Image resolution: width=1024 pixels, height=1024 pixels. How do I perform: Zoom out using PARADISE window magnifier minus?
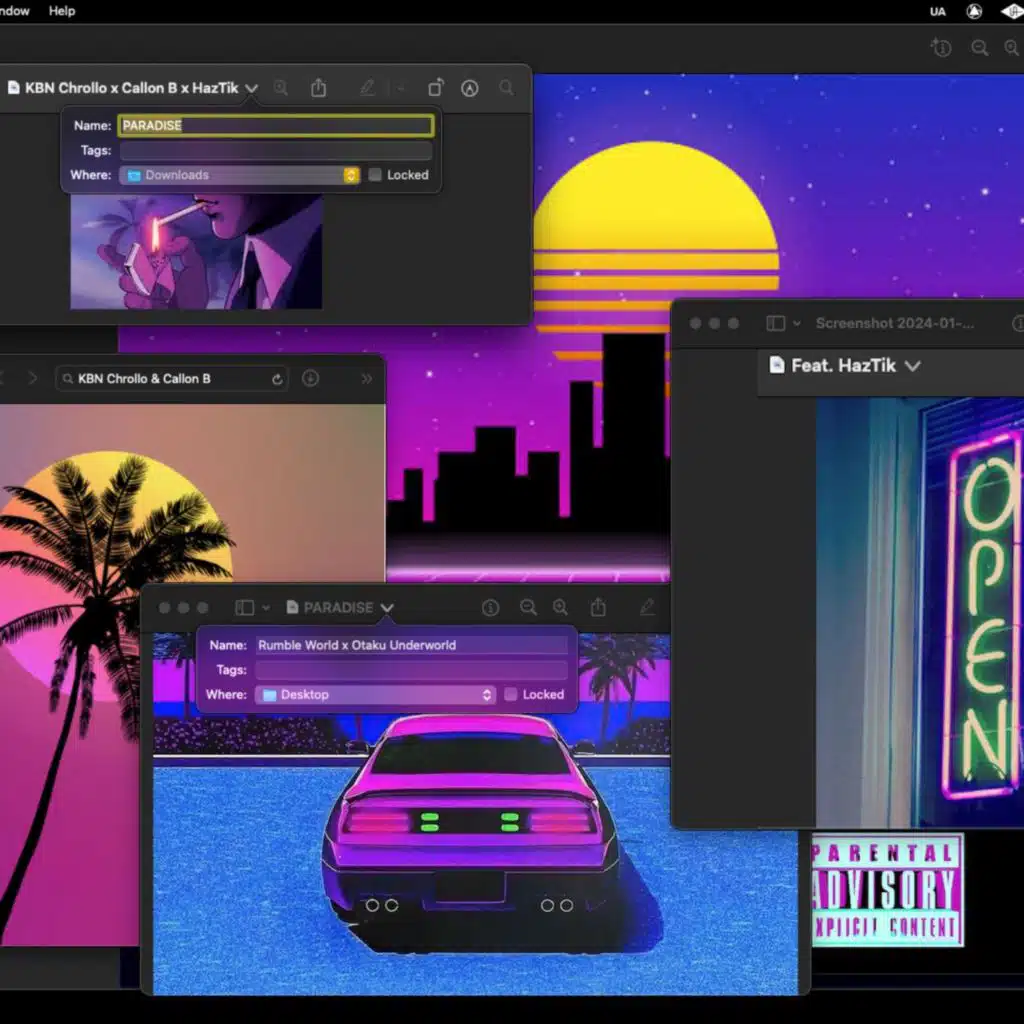click(528, 608)
